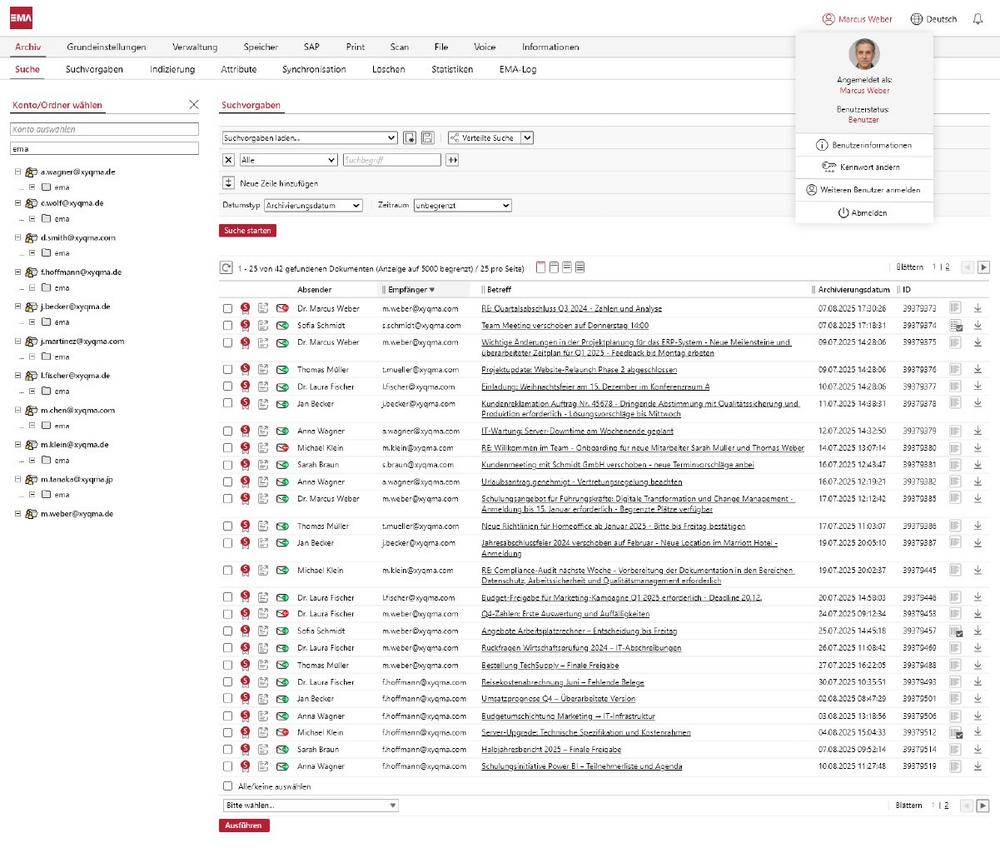1000x853 pixels.
Task: Open the Zeitraum unbegrenzt dropdown
Action: click(462, 205)
